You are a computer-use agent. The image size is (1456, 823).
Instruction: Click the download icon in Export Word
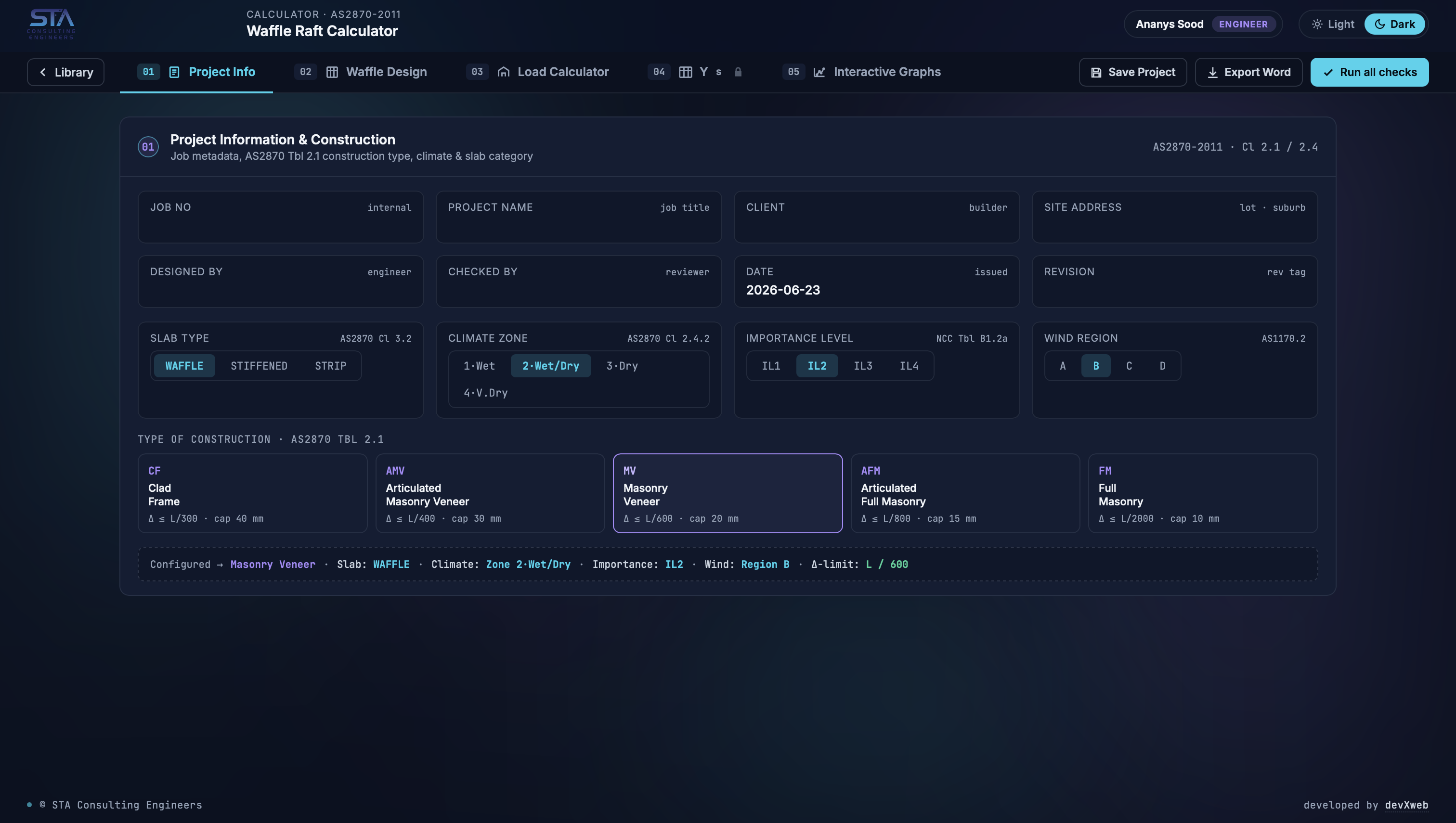1212,72
